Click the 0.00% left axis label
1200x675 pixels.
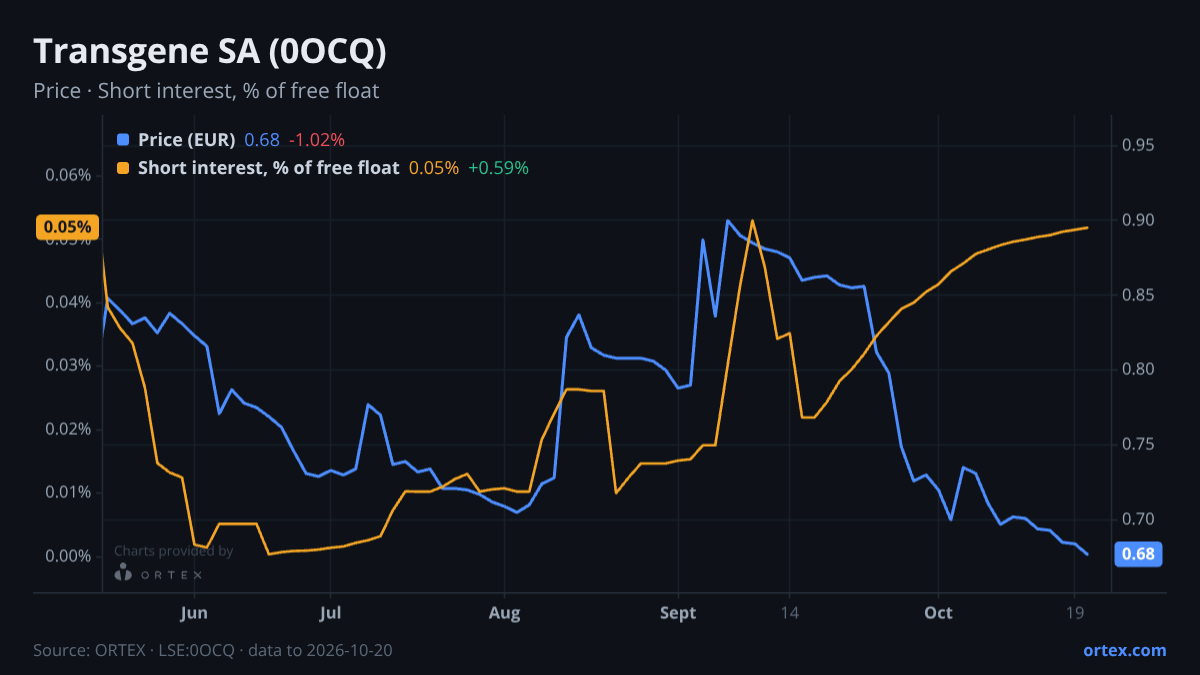68,556
